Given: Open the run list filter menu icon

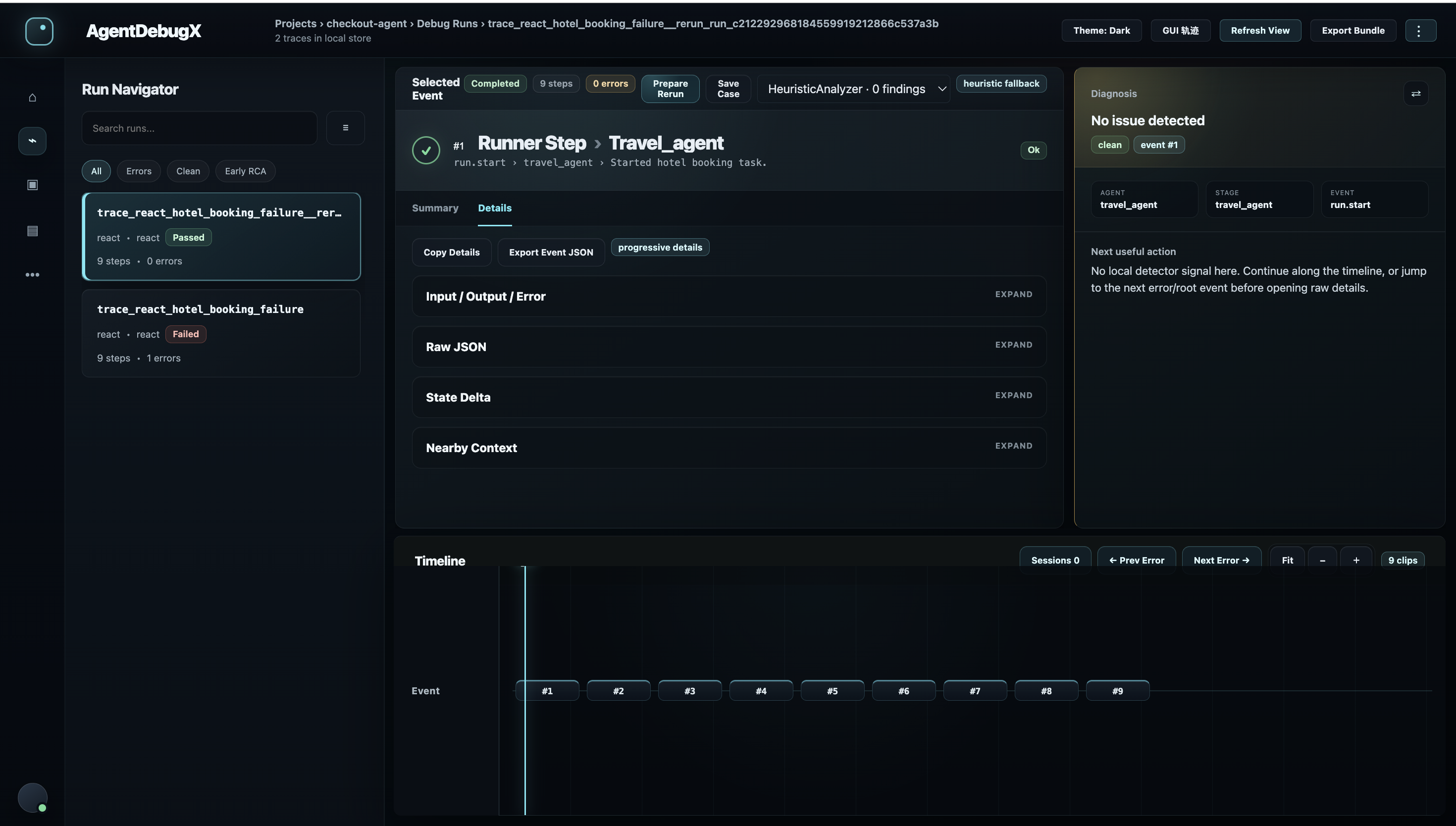Looking at the screenshot, I should click(345, 128).
